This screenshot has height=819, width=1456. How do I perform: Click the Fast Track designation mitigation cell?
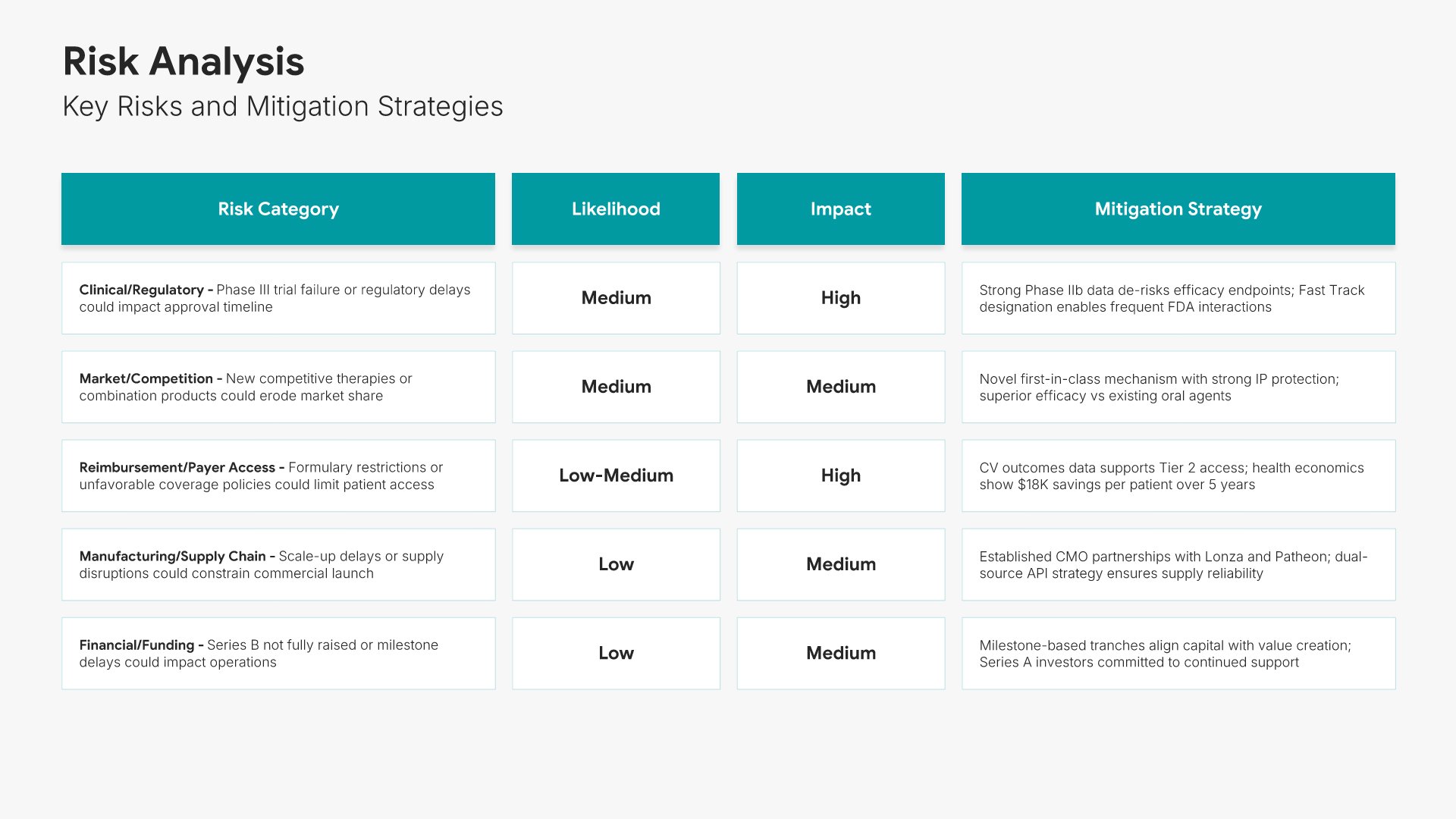tap(1178, 298)
